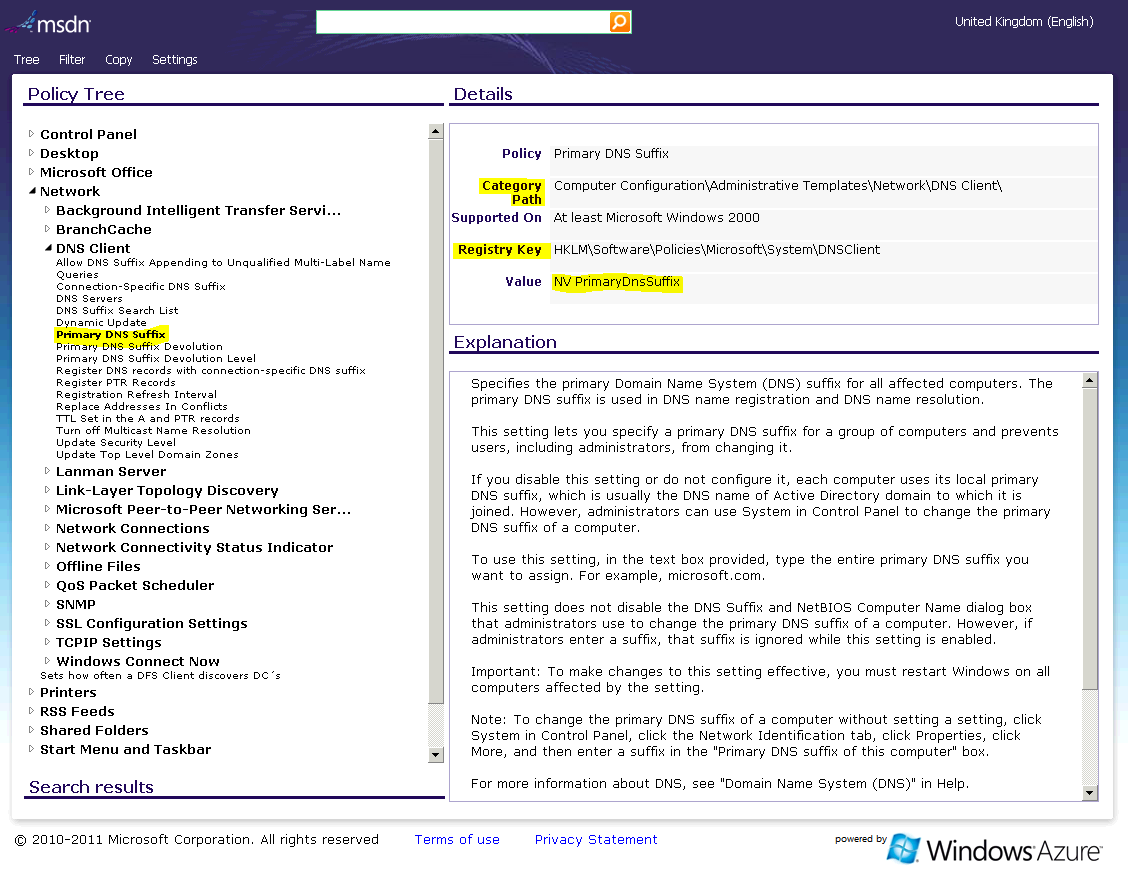Select Connection-Specific DNS Suffix policy
Image resolution: width=1128 pixels, height=877 pixels.
(x=141, y=286)
